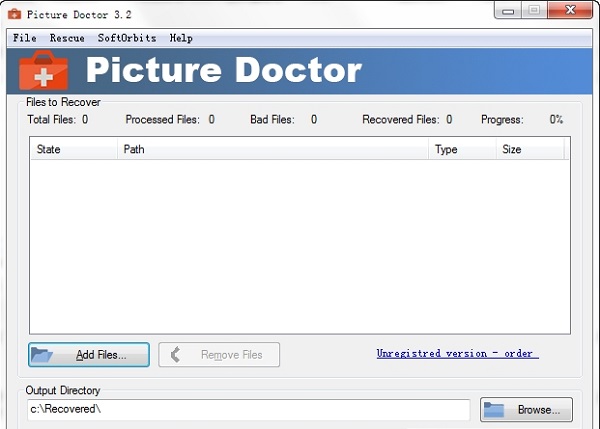Open the Rescue menu
The image size is (600, 429).
(67, 38)
